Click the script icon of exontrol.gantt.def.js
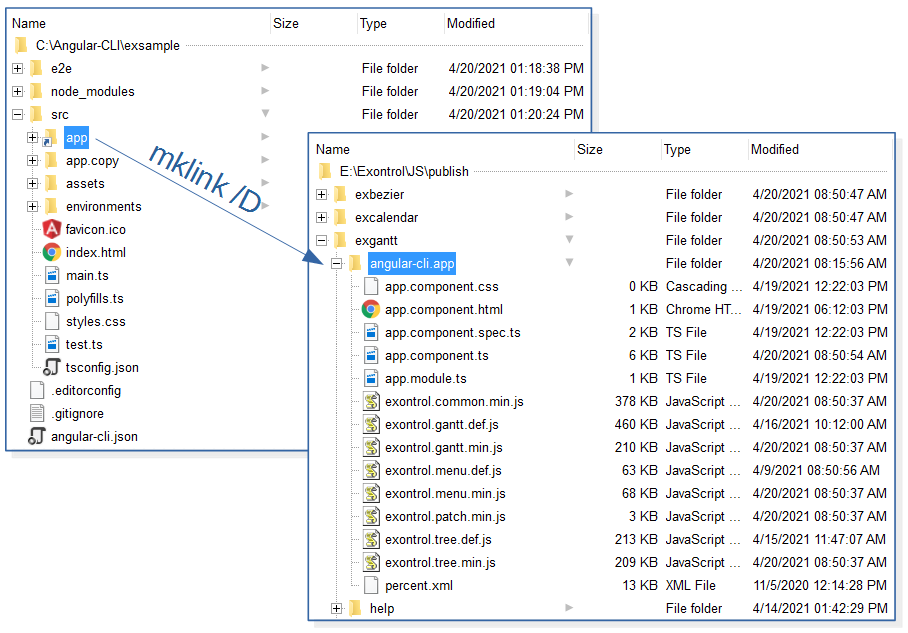 pyautogui.click(x=371, y=424)
